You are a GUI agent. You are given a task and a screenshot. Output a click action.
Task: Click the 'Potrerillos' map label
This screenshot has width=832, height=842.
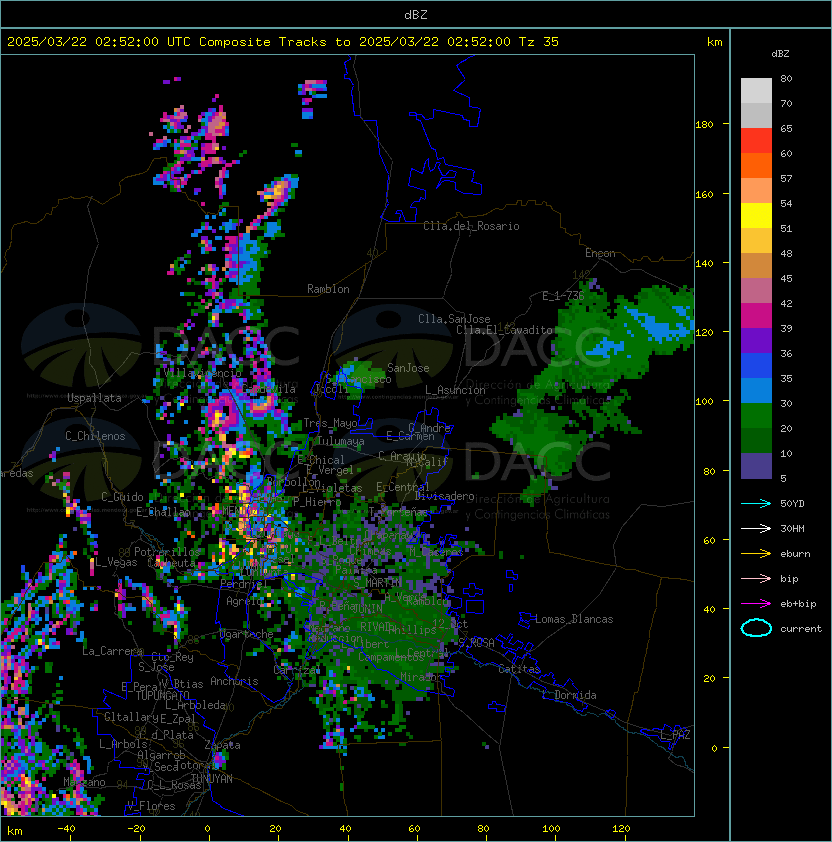tap(167, 551)
